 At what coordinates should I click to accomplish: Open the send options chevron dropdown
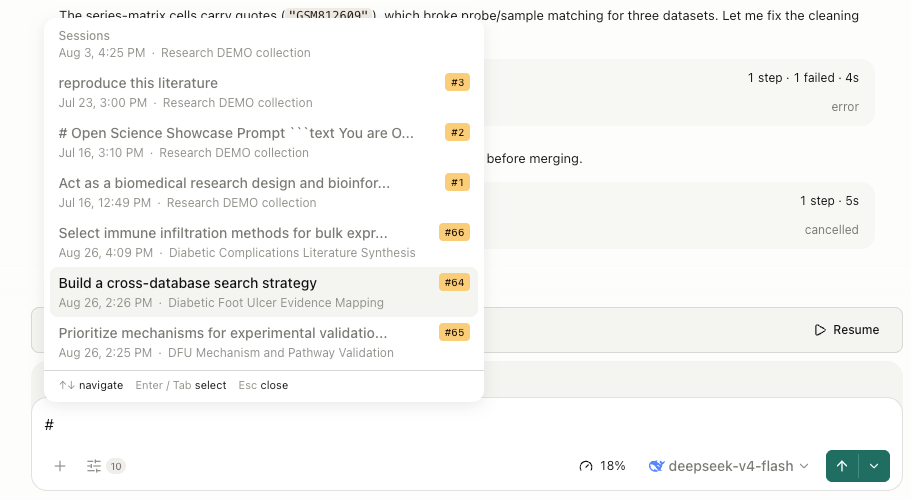coord(874,466)
